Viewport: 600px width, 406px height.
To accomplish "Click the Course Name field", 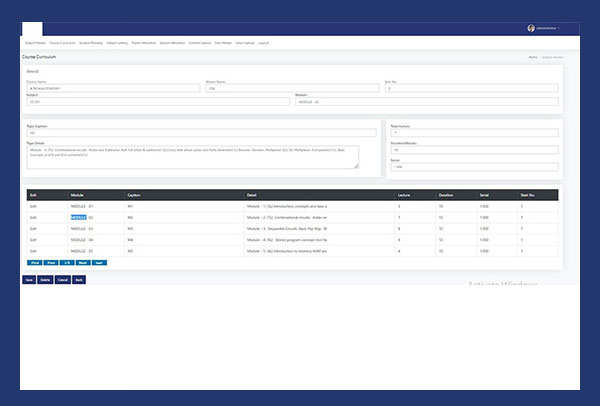I will click(112, 88).
